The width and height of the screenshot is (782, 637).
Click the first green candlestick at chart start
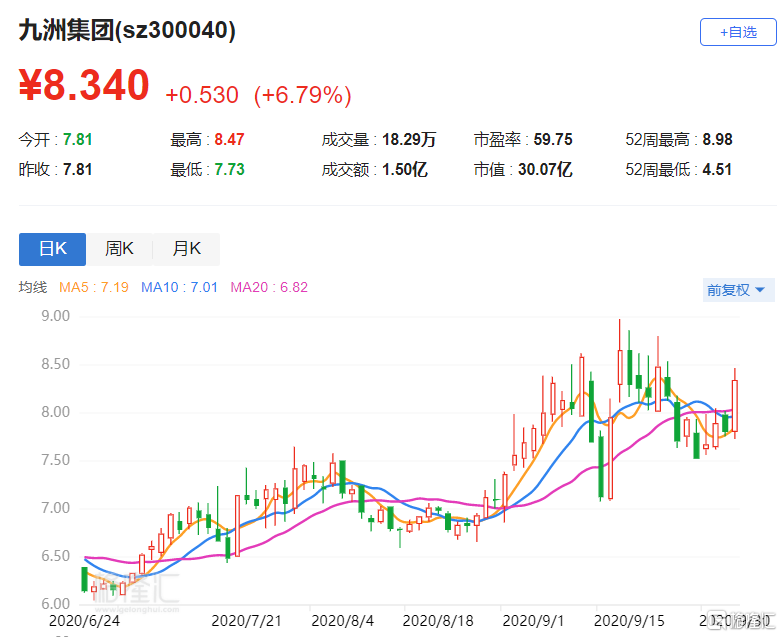click(x=84, y=579)
